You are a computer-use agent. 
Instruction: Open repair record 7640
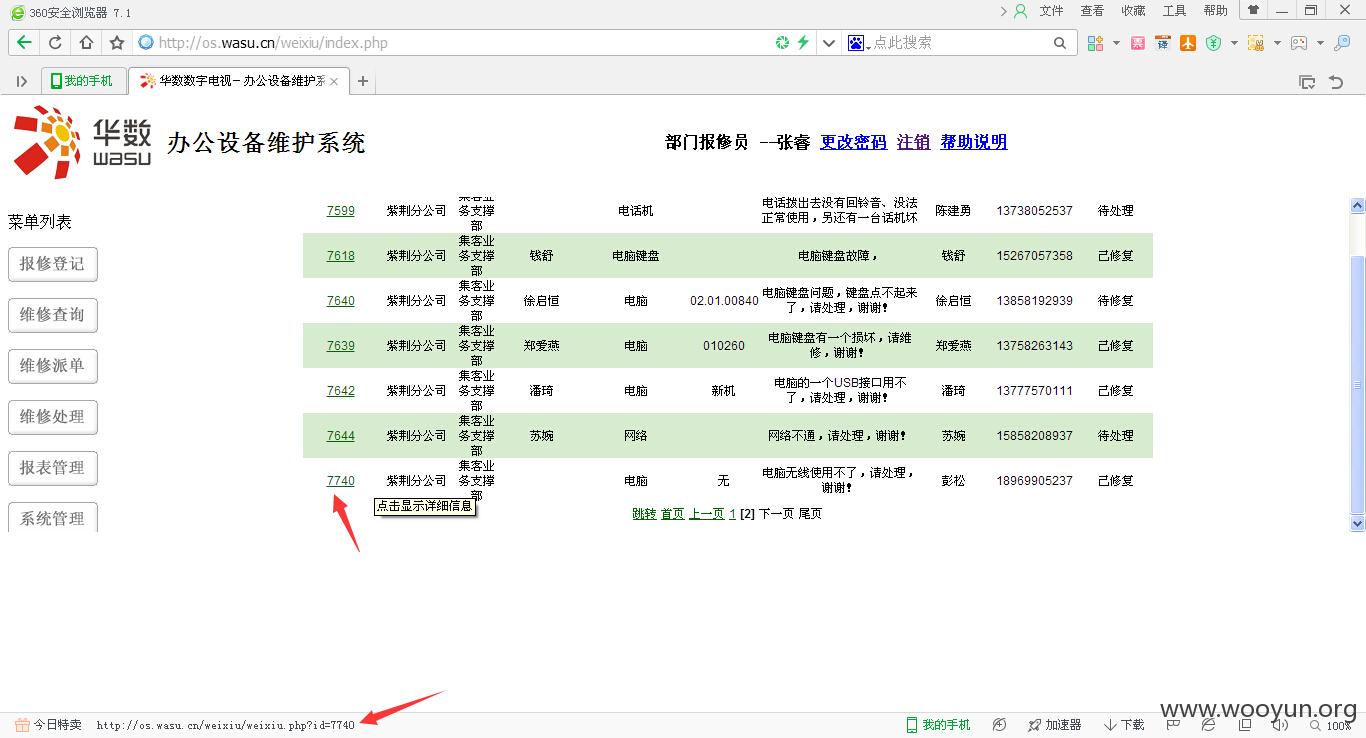[x=341, y=301]
